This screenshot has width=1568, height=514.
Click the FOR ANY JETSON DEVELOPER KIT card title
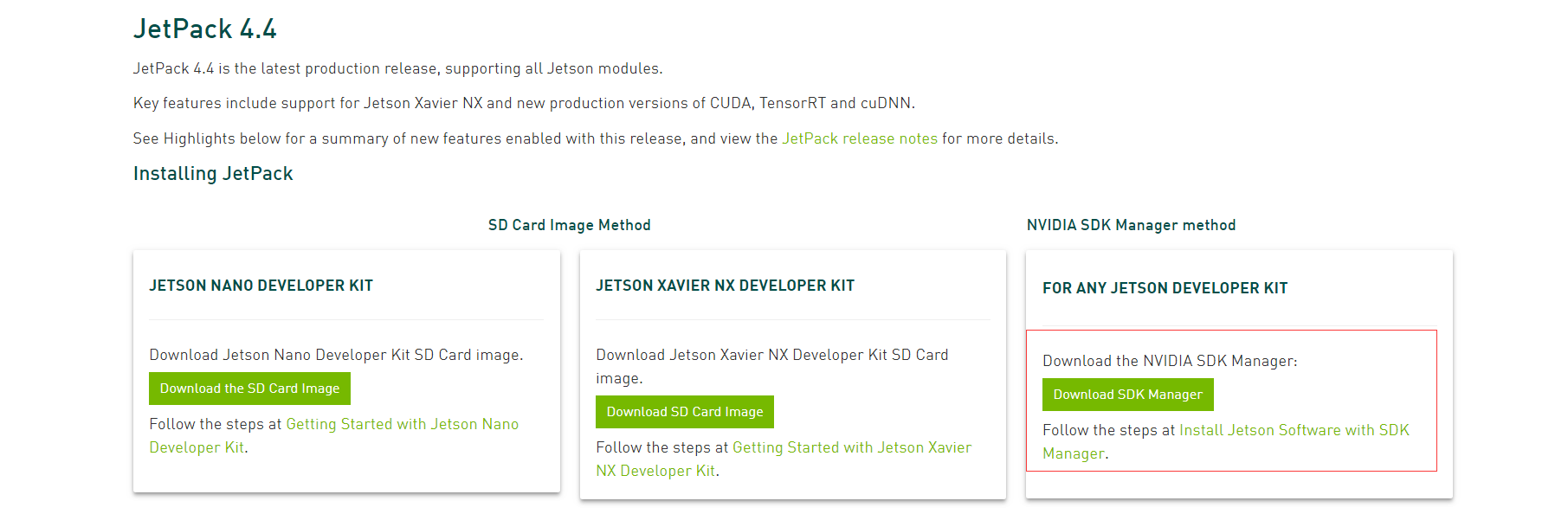point(1165,288)
